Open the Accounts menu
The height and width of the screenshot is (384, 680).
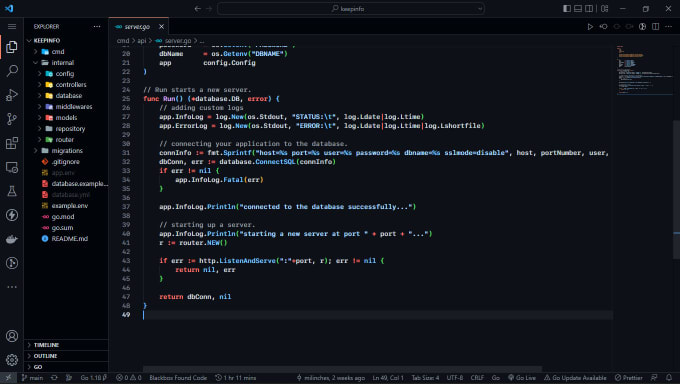pos(12,336)
